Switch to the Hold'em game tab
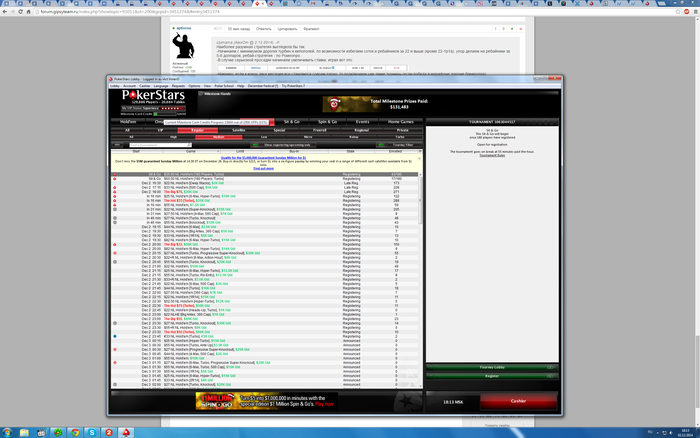This screenshot has height=438, width=700. (x=128, y=121)
